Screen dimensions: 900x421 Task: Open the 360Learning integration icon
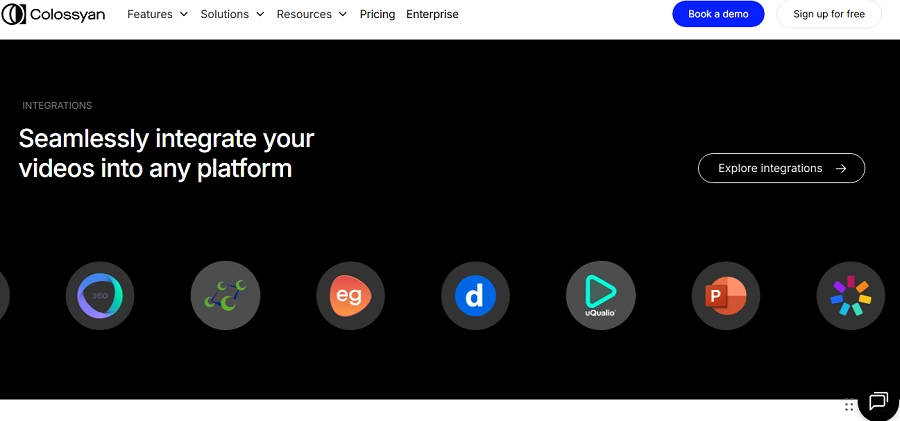[x=100, y=296]
